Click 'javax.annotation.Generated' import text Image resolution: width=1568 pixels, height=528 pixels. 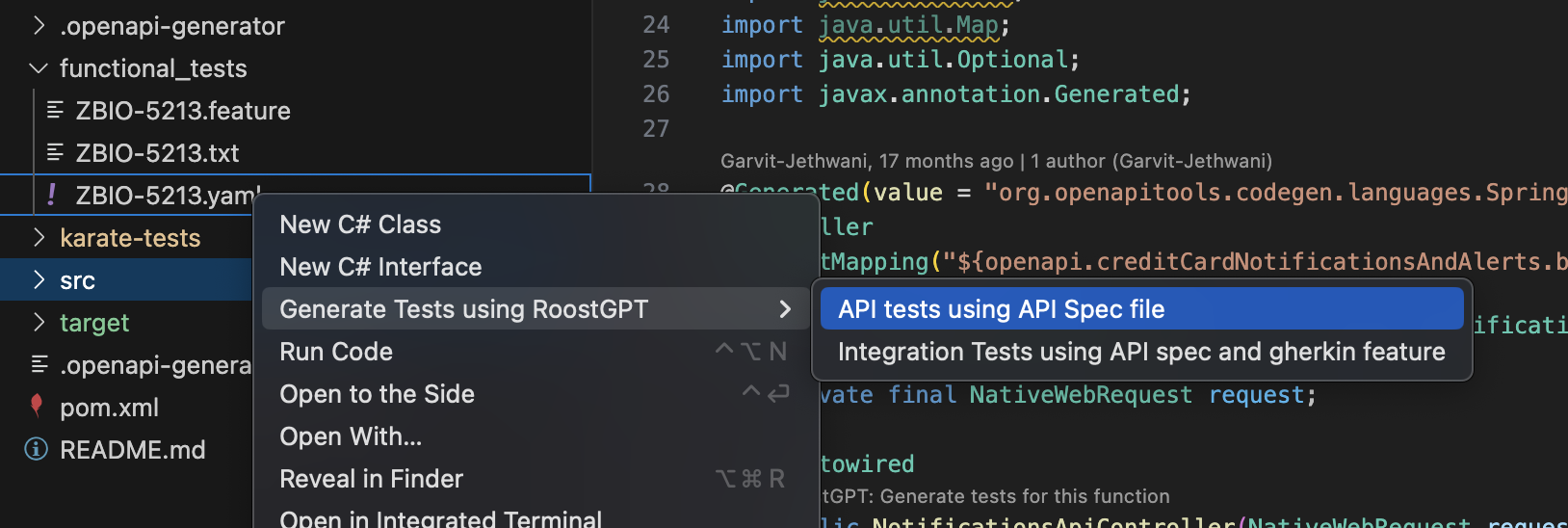[x=999, y=94]
